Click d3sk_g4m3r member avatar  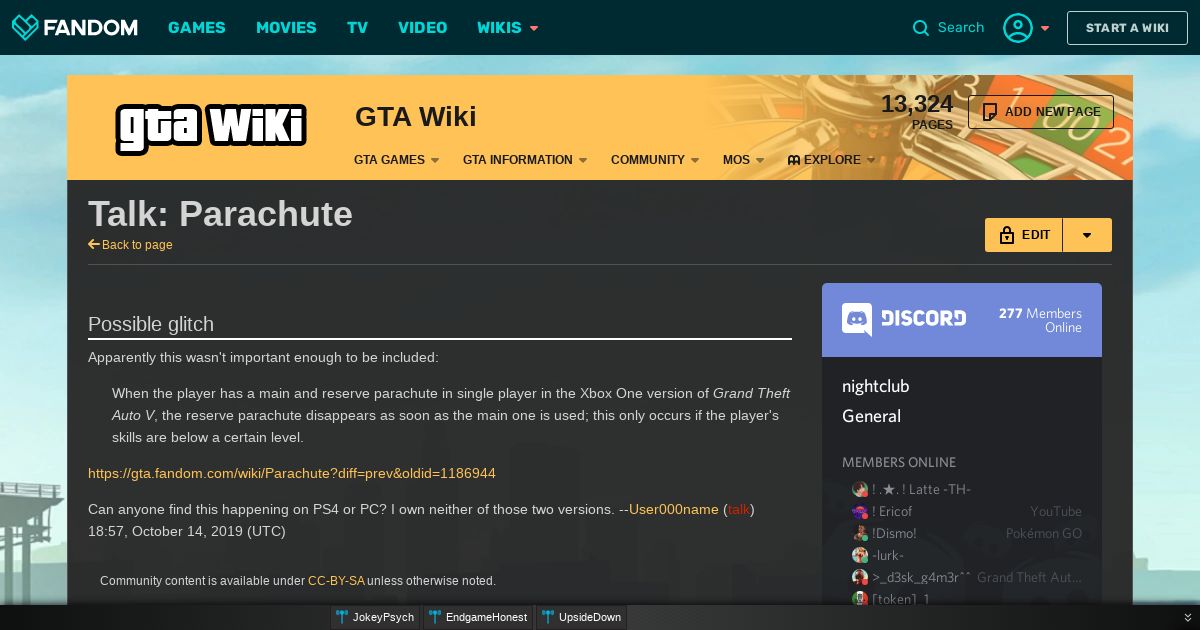tap(859, 577)
